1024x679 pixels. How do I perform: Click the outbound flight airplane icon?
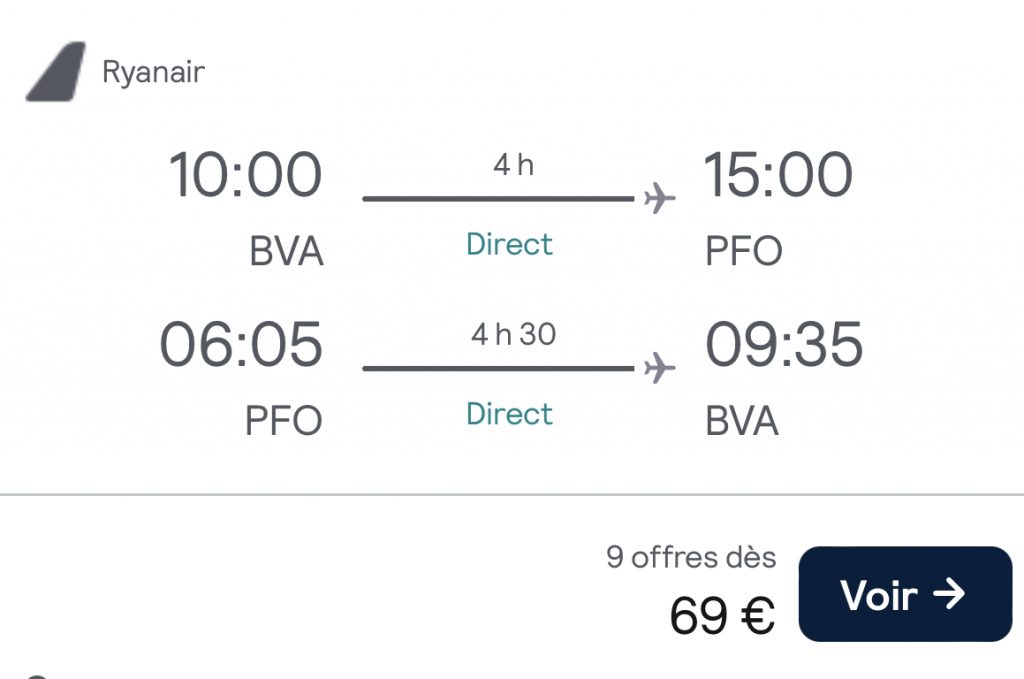point(659,199)
